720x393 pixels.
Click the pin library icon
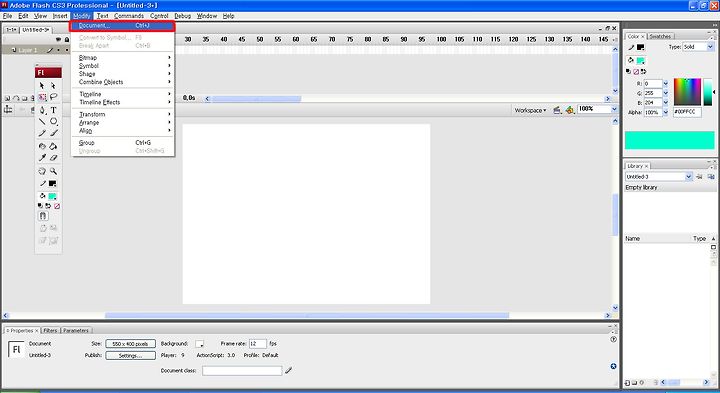point(699,177)
